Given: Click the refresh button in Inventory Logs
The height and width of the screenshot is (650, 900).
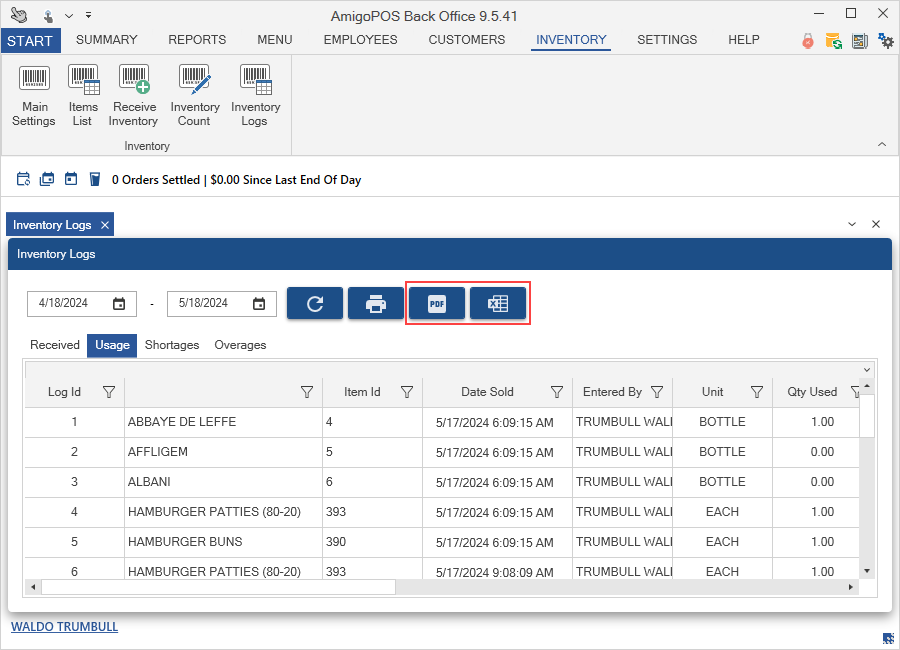Looking at the screenshot, I should 315,303.
